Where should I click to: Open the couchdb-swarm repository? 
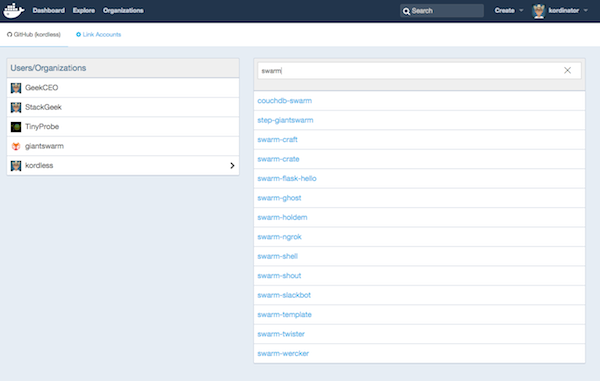tap(285, 101)
